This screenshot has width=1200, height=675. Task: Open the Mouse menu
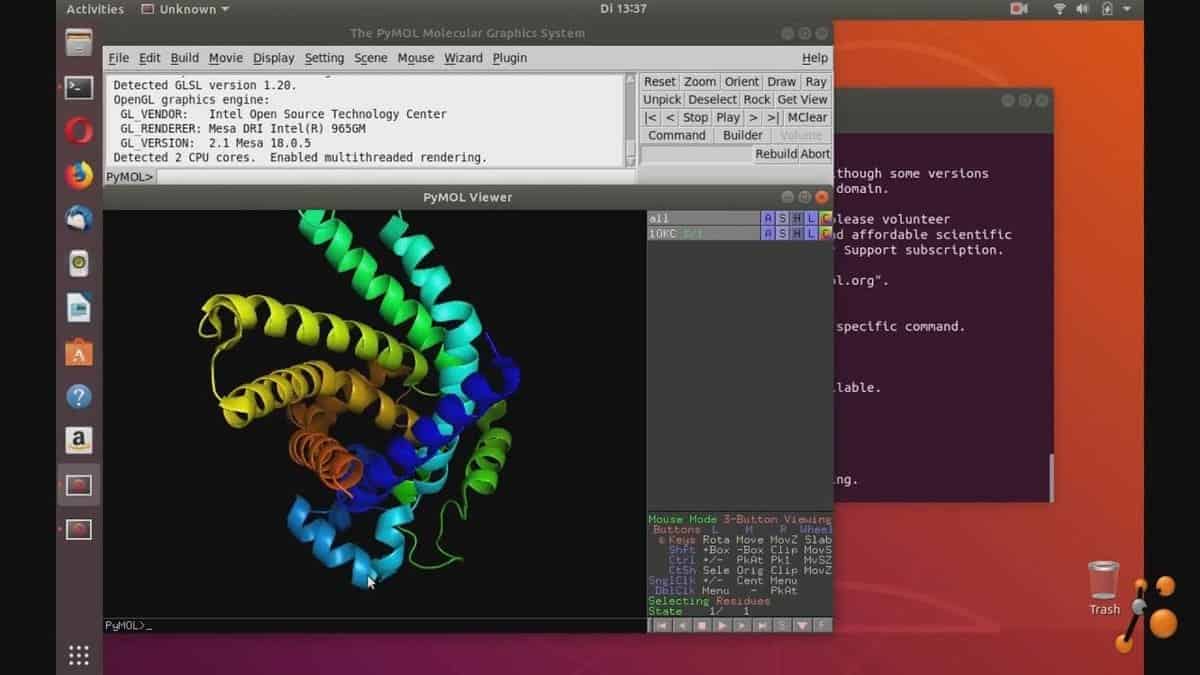[x=416, y=58]
